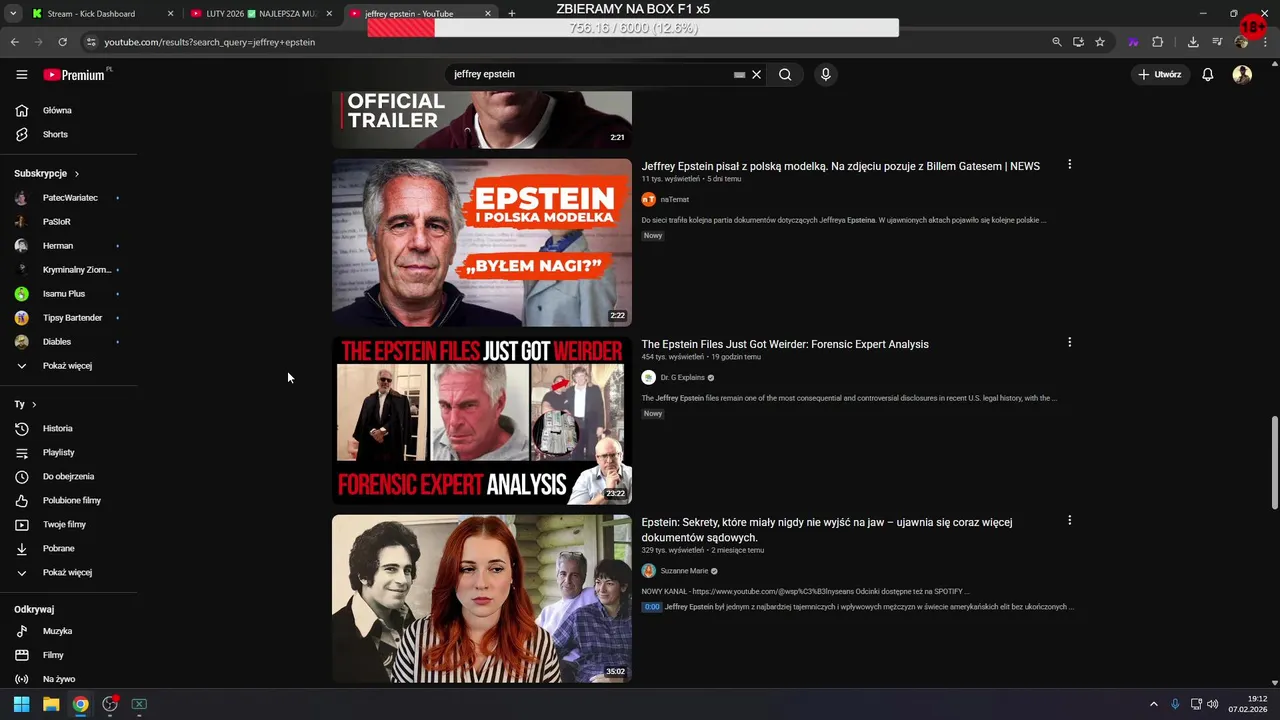Open Historia watch history
1280x720 pixels.
point(68,428)
